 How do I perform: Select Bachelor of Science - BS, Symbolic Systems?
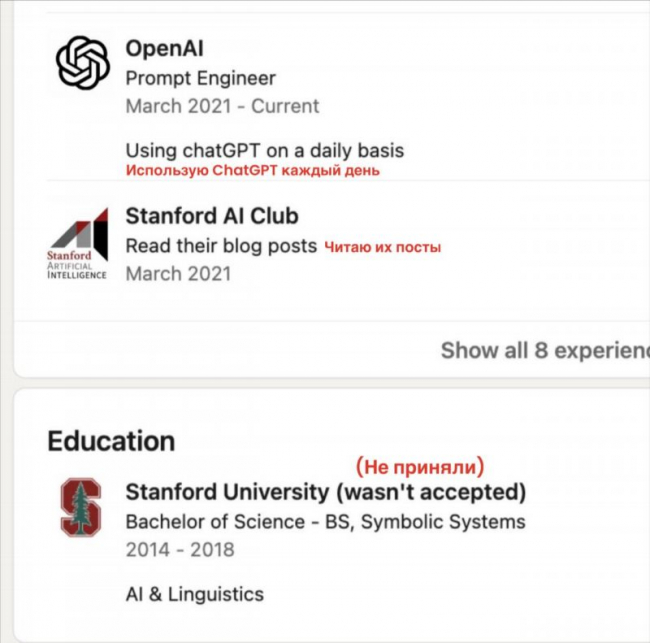tap(325, 522)
